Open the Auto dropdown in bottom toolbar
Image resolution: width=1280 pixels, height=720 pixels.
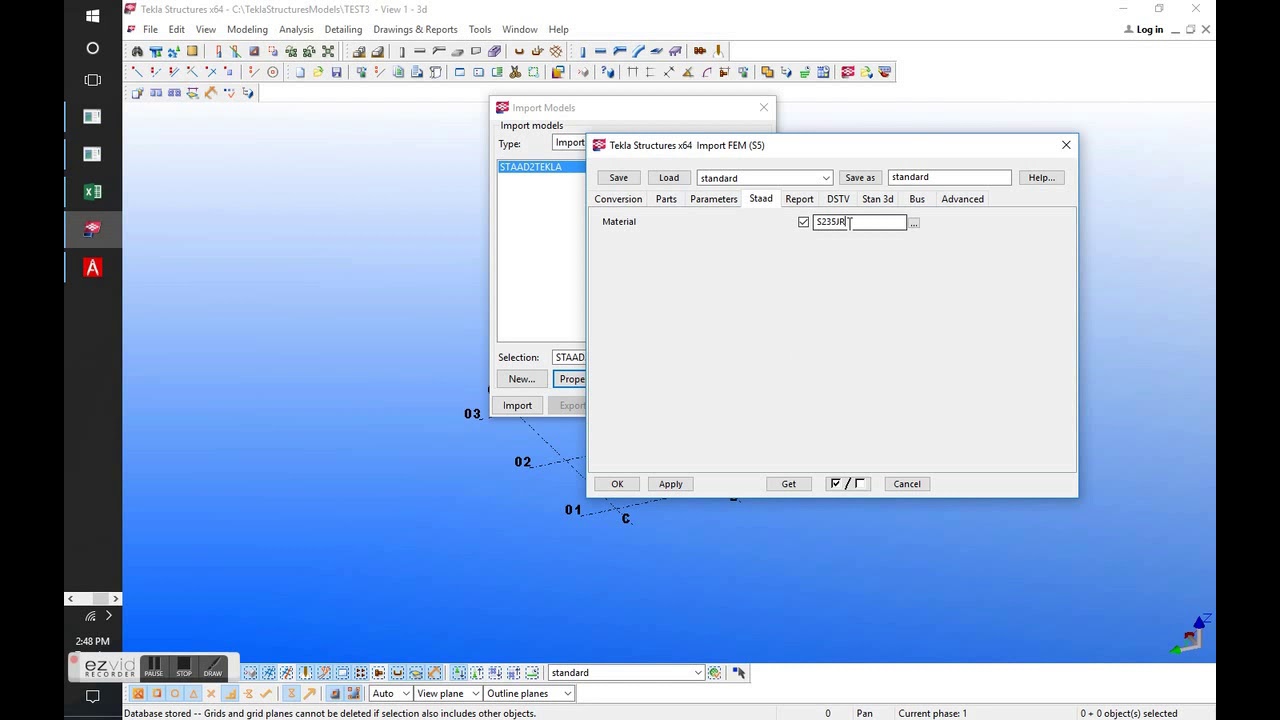(x=391, y=693)
